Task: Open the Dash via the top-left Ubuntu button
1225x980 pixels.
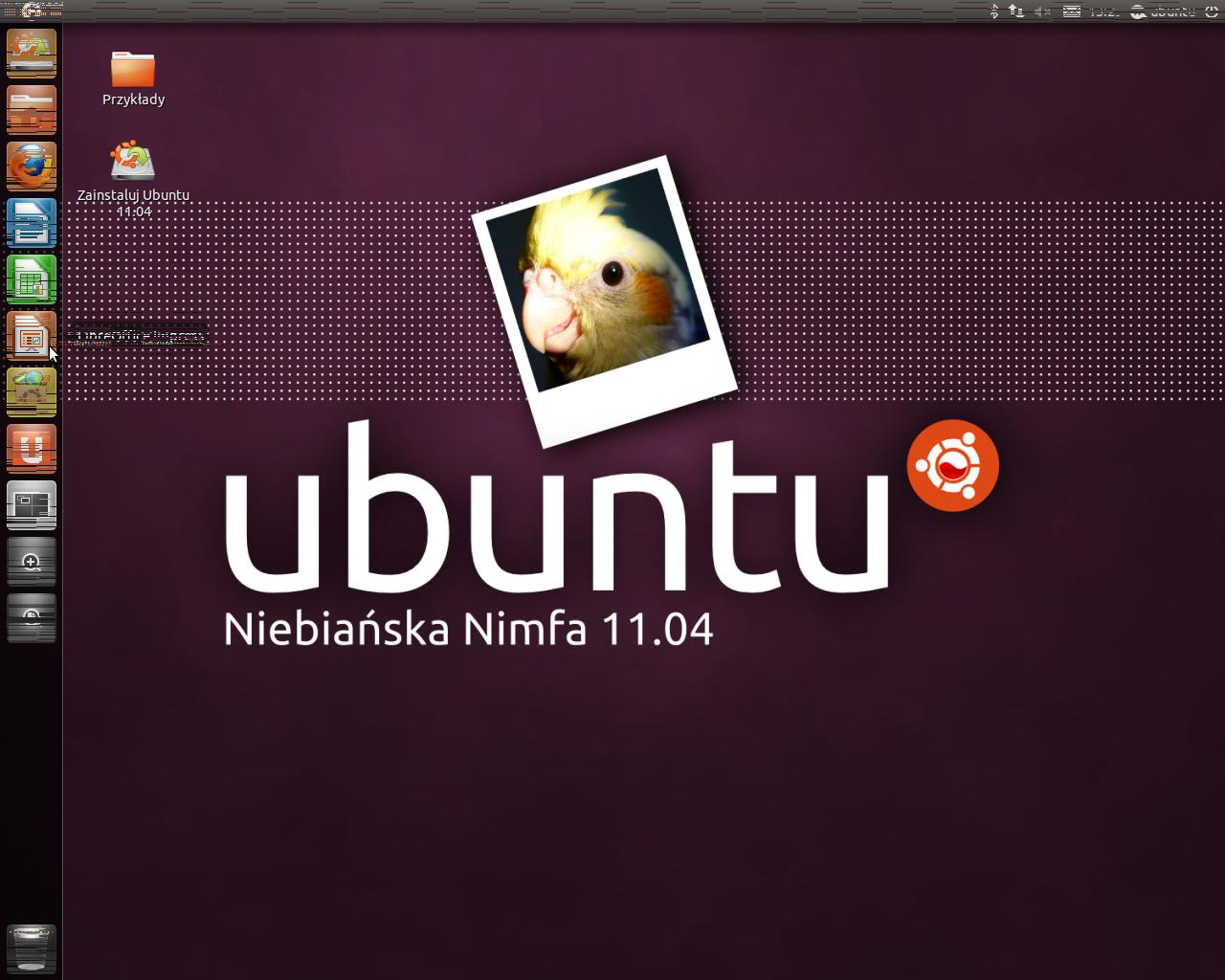Action: pos(31,11)
